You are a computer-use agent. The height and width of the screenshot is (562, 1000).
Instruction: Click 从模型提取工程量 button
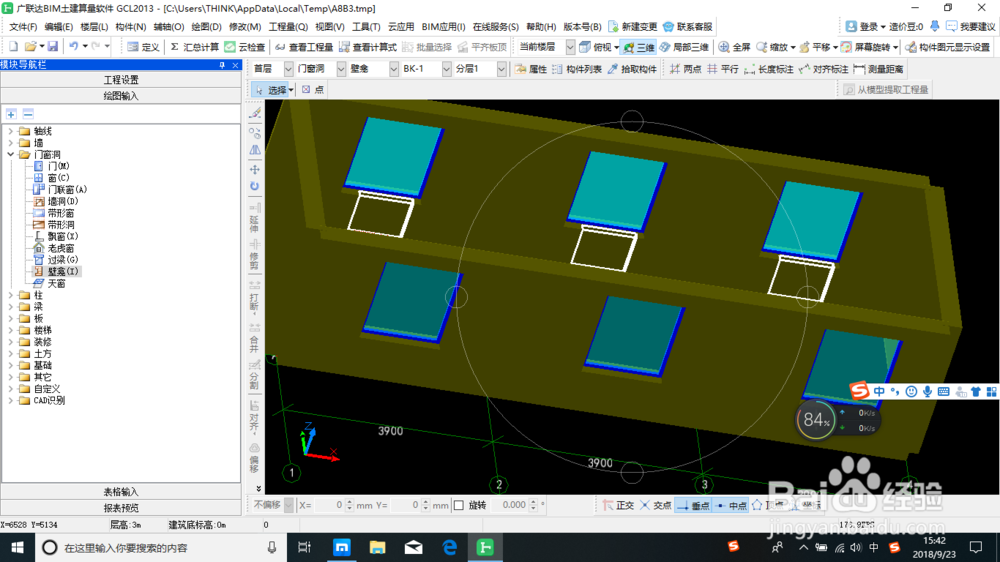pyautogui.click(x=886, y=90)
